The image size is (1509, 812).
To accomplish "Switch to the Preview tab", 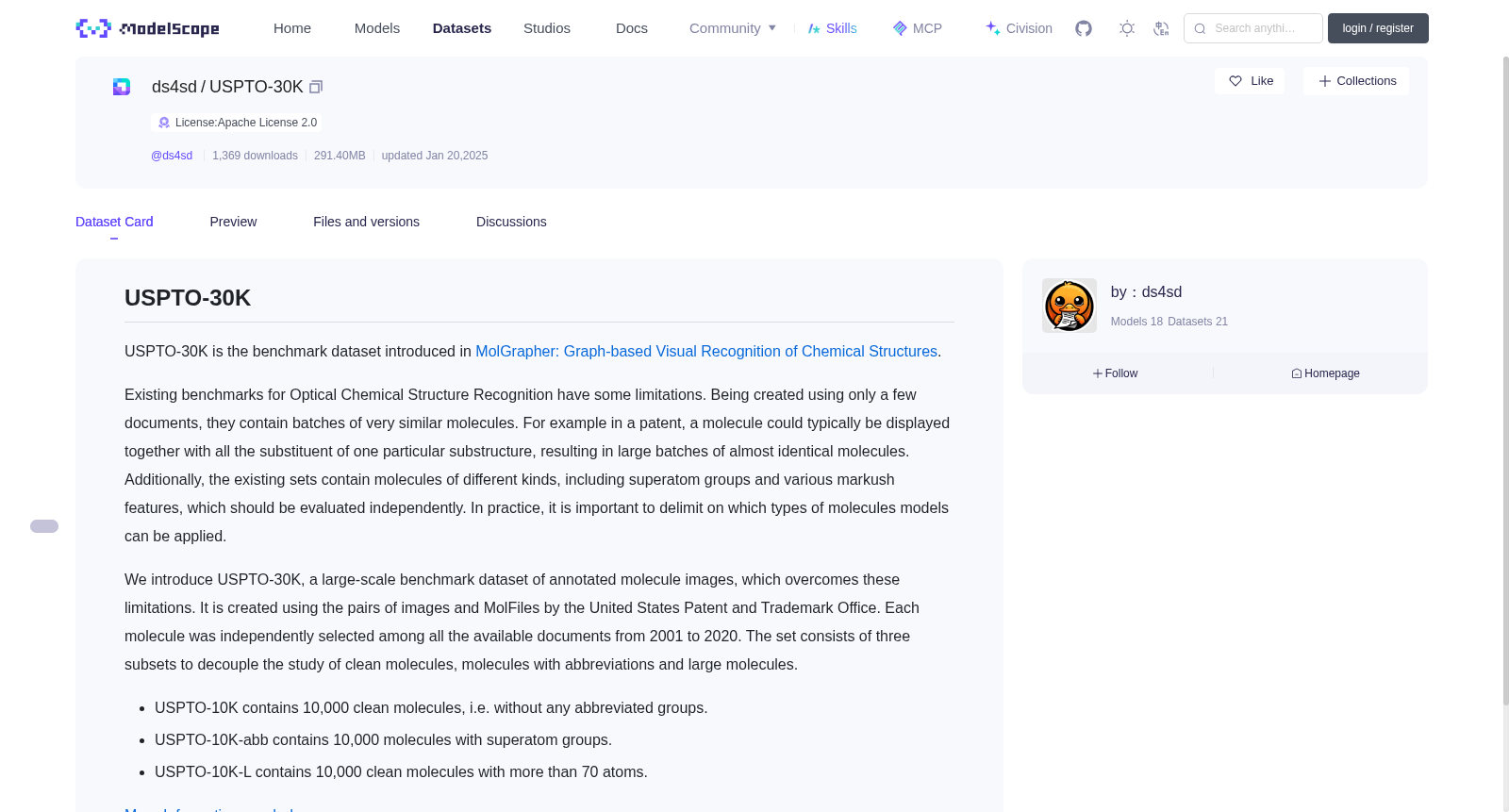I will click(x=233, y=222).
